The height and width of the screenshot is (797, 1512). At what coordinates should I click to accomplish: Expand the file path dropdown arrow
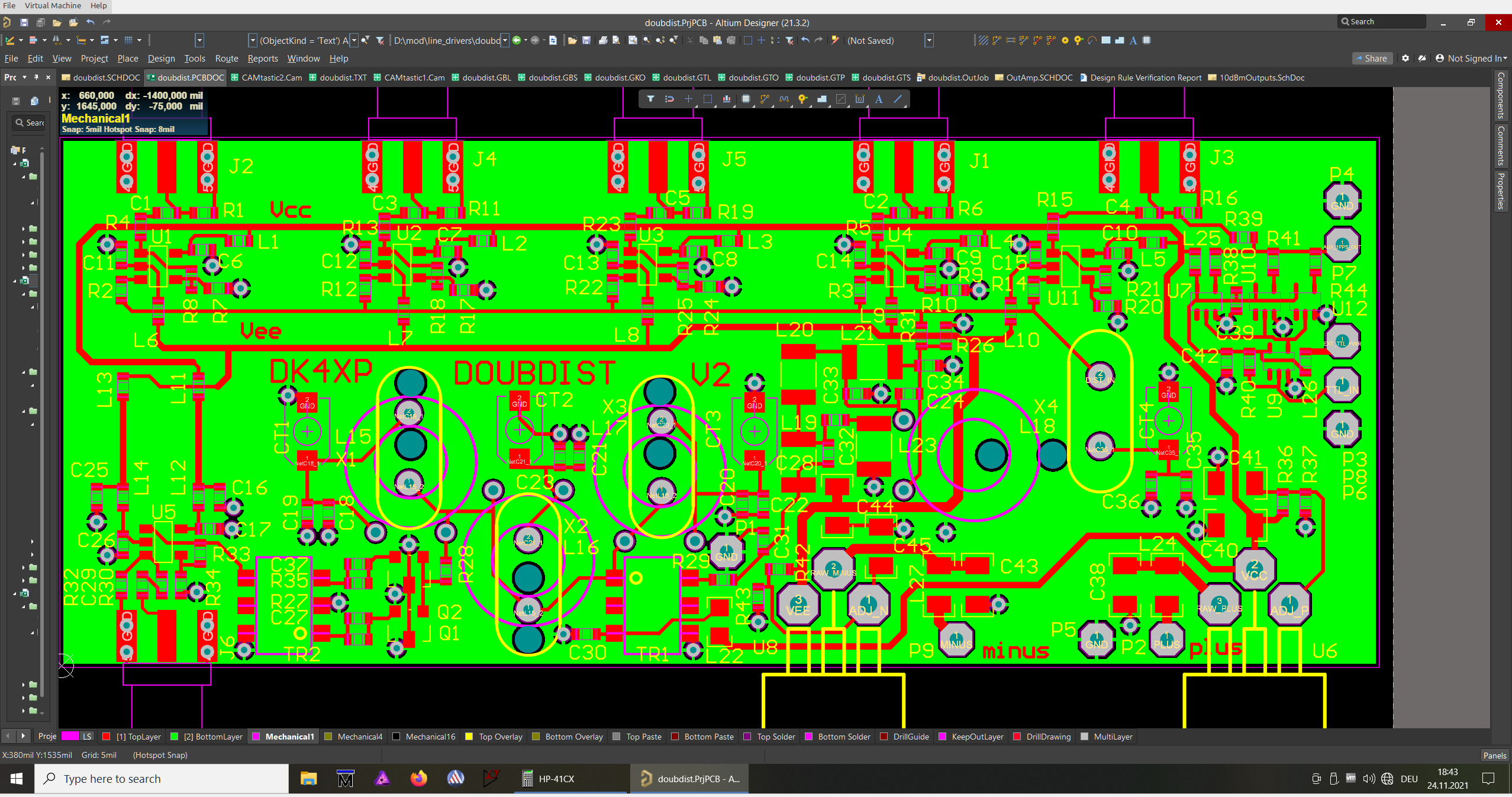click(x=505, y=40)
